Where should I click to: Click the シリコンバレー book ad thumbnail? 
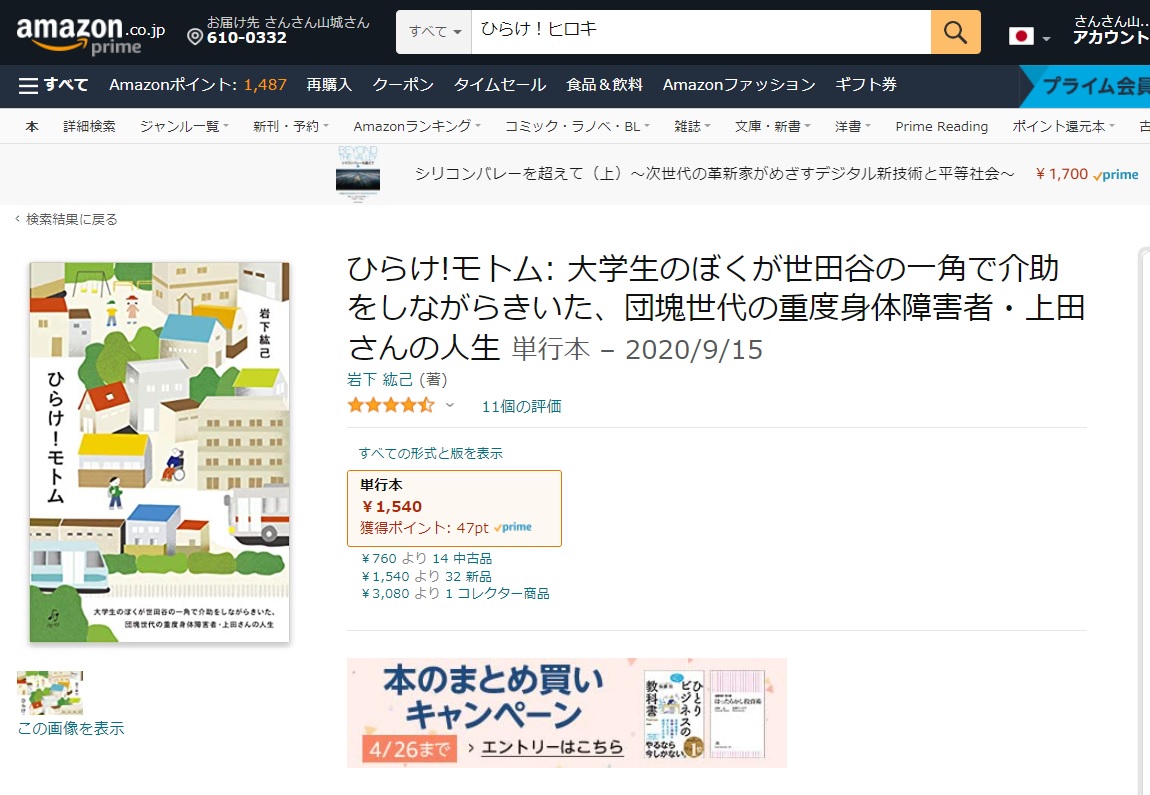pyautogui.click(x=358, y=174)
